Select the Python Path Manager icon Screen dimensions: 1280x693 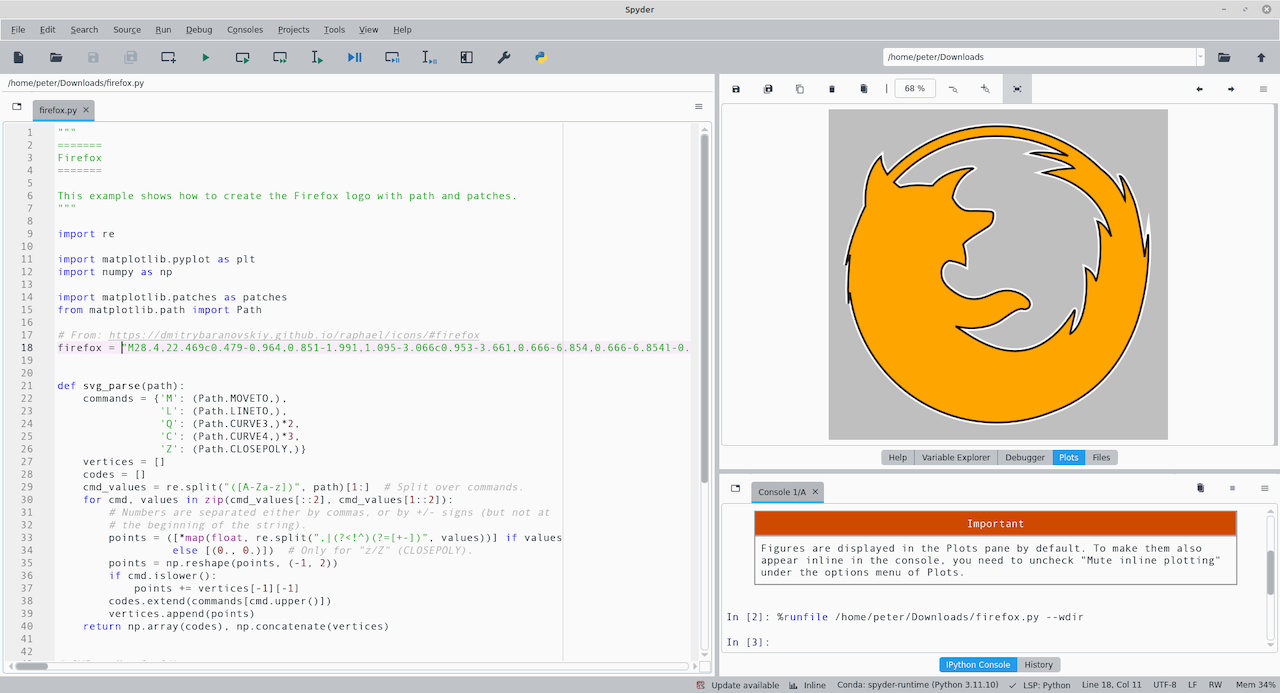[540, 57]
